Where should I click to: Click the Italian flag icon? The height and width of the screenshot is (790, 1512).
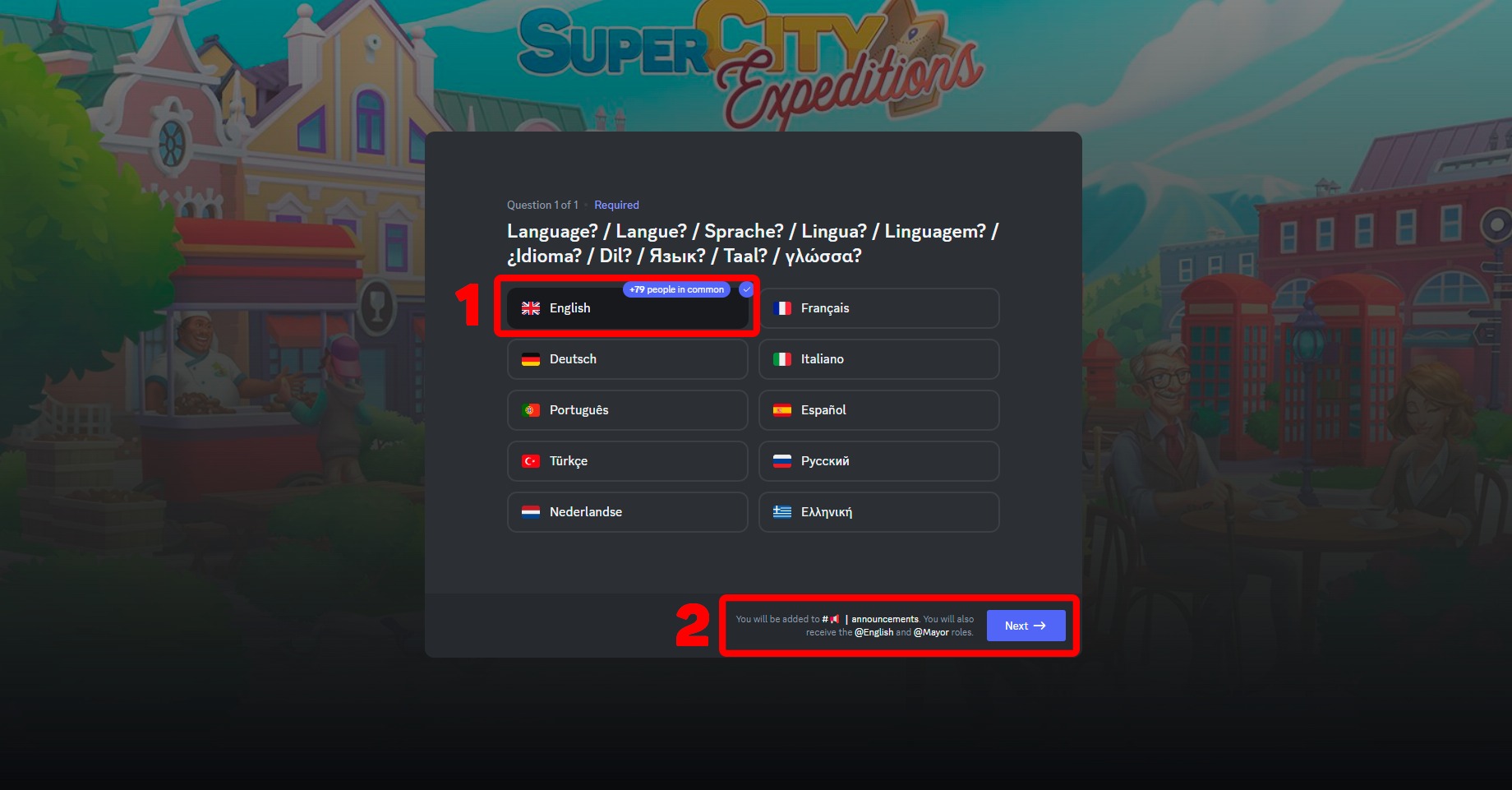782,359
